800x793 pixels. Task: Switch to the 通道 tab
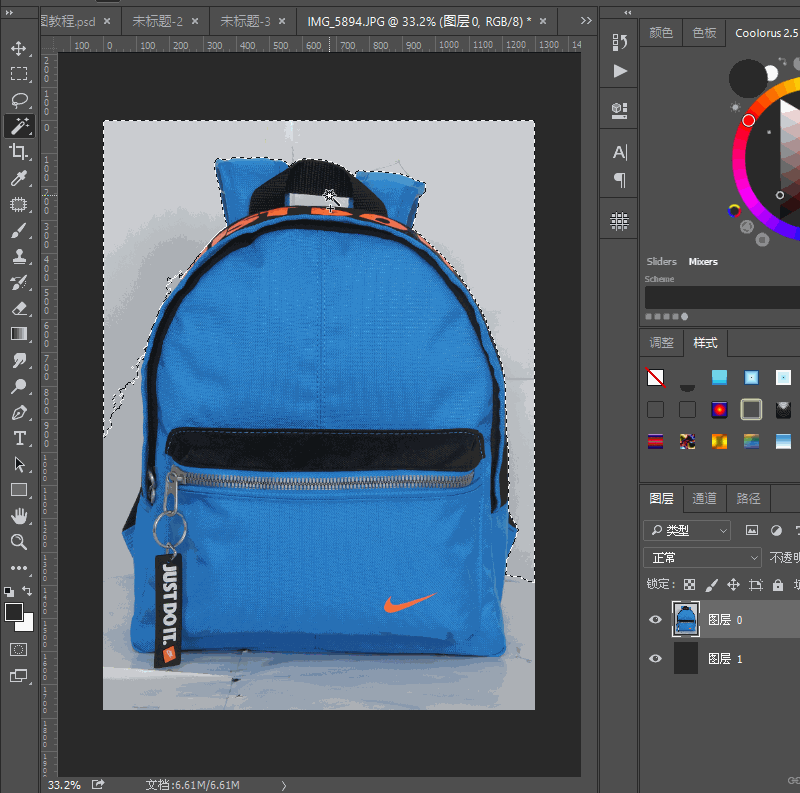click(x=704, y=499)
